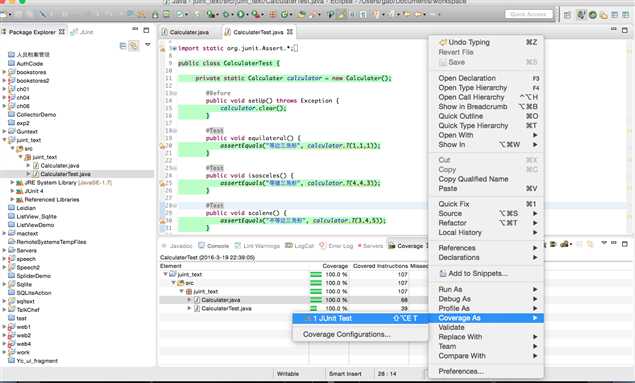The width and height of the screenshot is (635, 383).
Task: Open the Console tab
Action: click(214, 246)
